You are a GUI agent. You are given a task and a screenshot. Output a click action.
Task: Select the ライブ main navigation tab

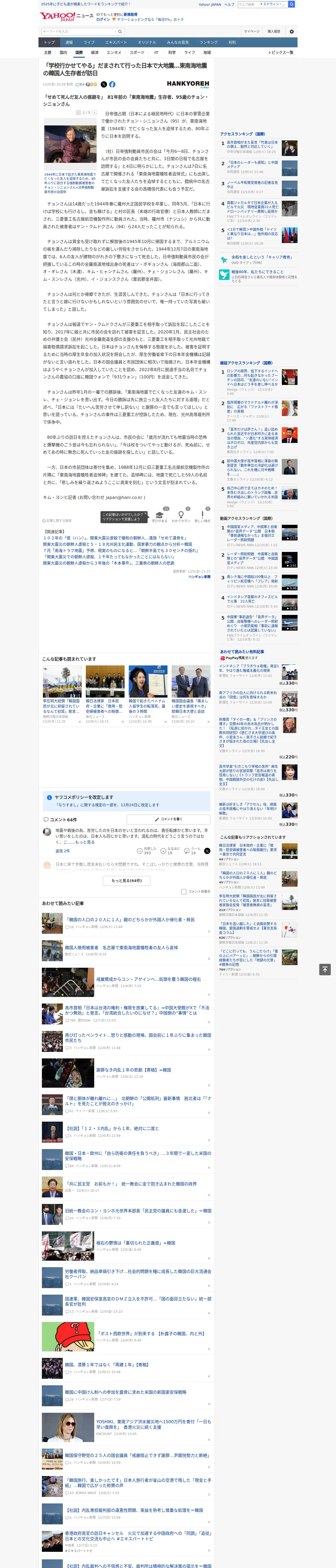pyautogui.click(x=89, y=43)
